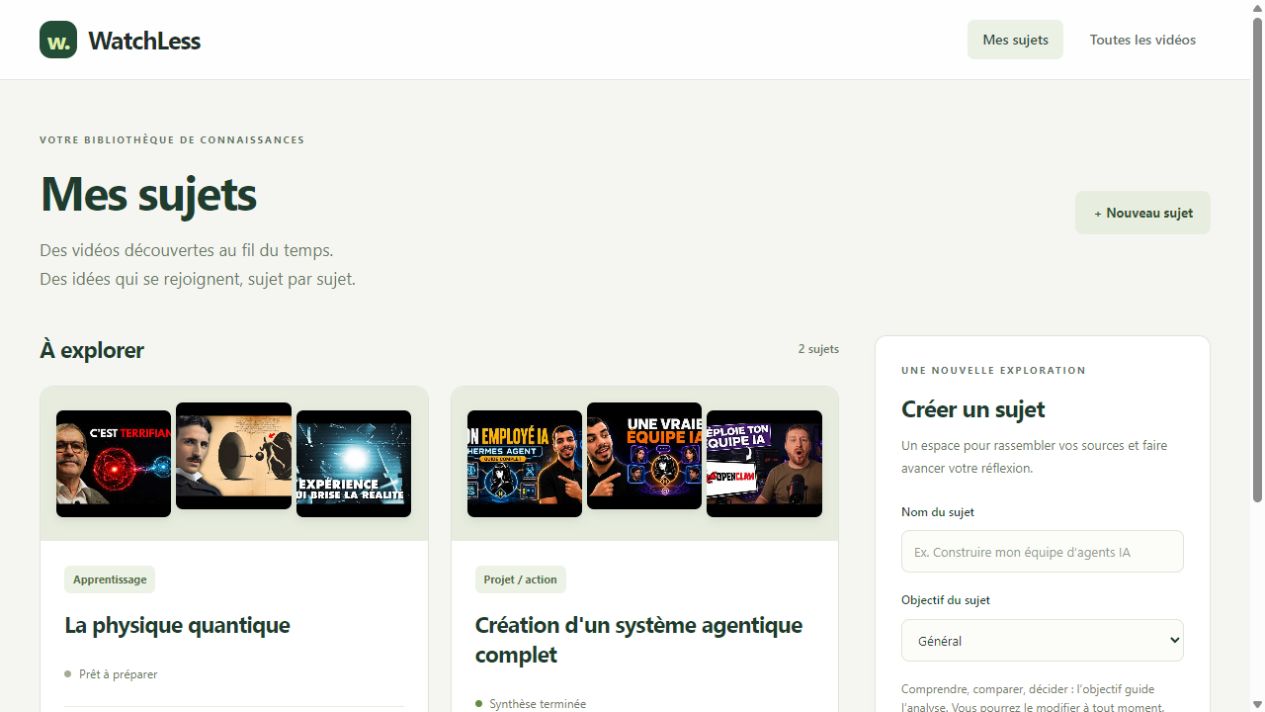
Task: Open the Déploie ton équipe IA thumbnail
Action: coord(764,463)
